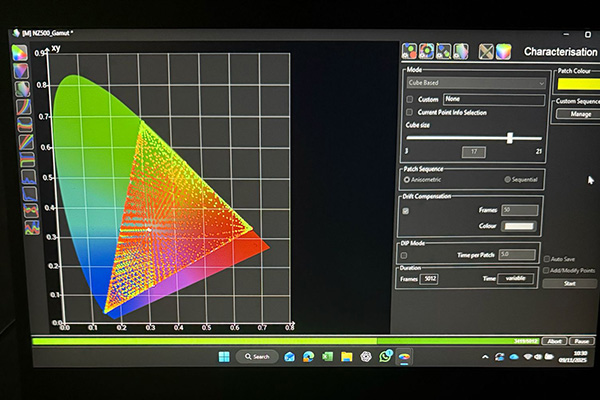Click the Characterisation heading

pyautogui.click(x=560, y=52)
